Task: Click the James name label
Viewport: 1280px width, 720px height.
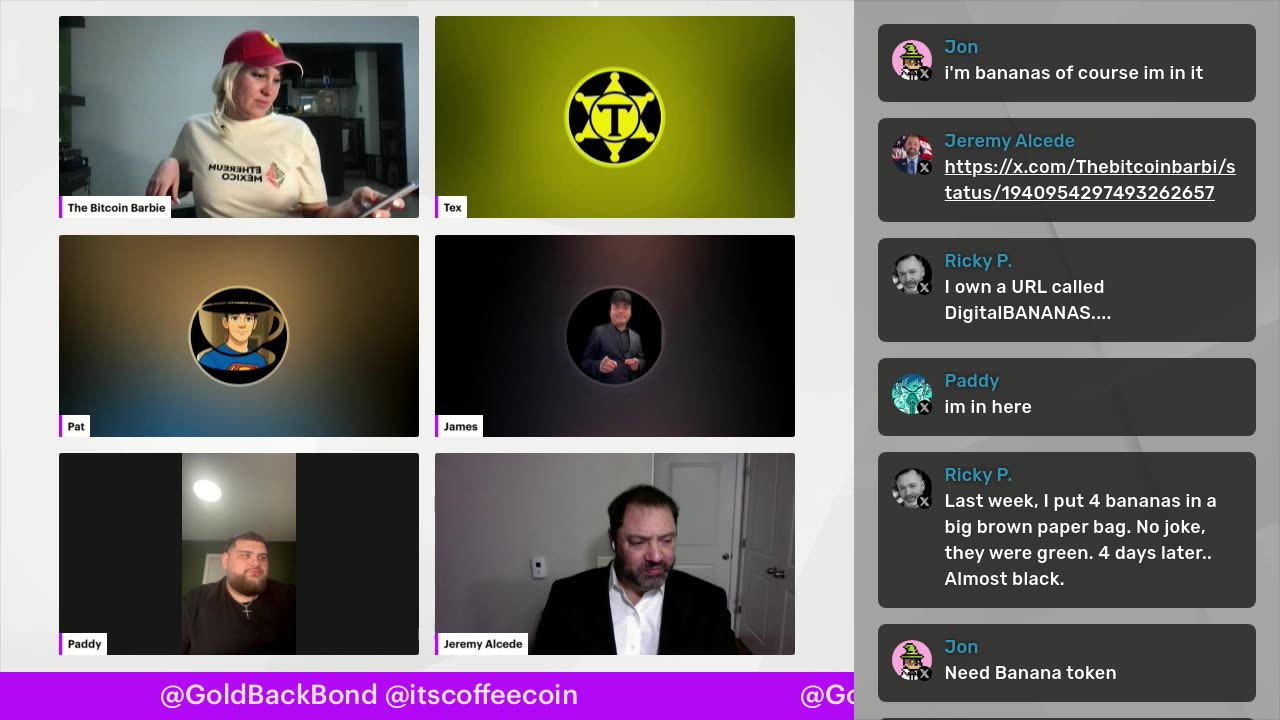Action: [x=460, y=426]
